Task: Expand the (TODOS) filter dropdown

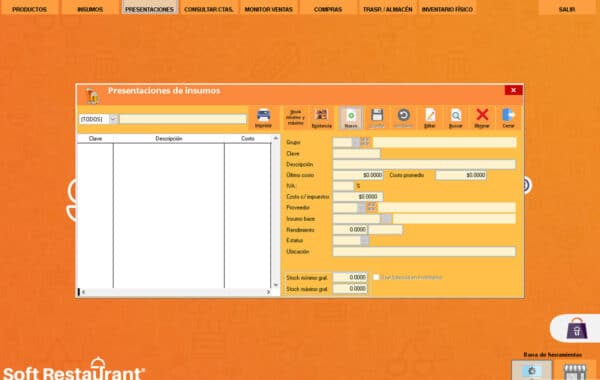Action: coord(113,119)
